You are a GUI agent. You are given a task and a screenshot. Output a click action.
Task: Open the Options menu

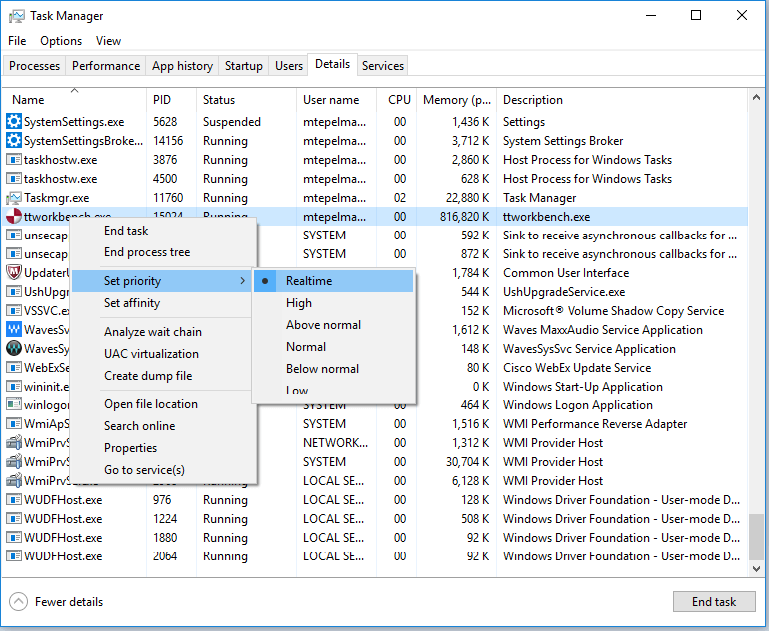click(x=61, y=41)
